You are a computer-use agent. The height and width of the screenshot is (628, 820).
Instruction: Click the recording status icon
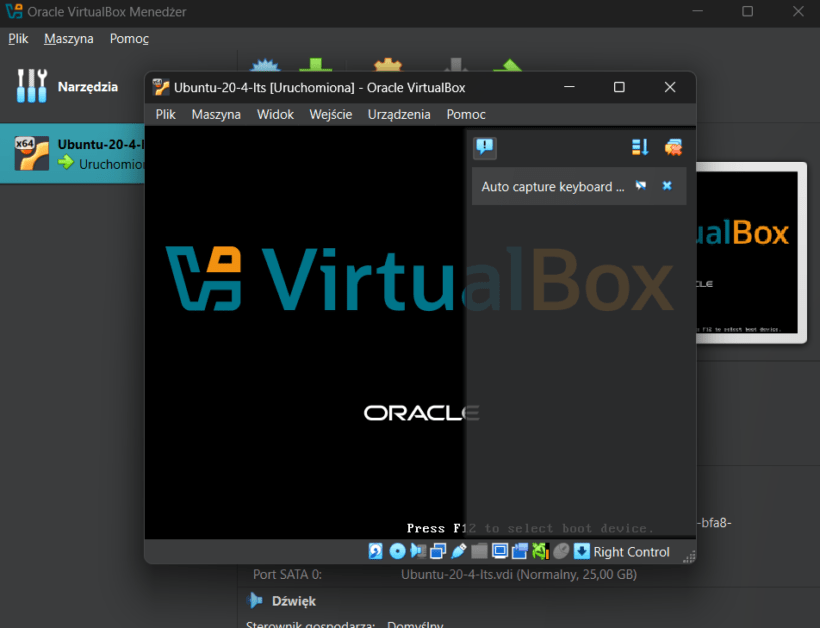519,551
